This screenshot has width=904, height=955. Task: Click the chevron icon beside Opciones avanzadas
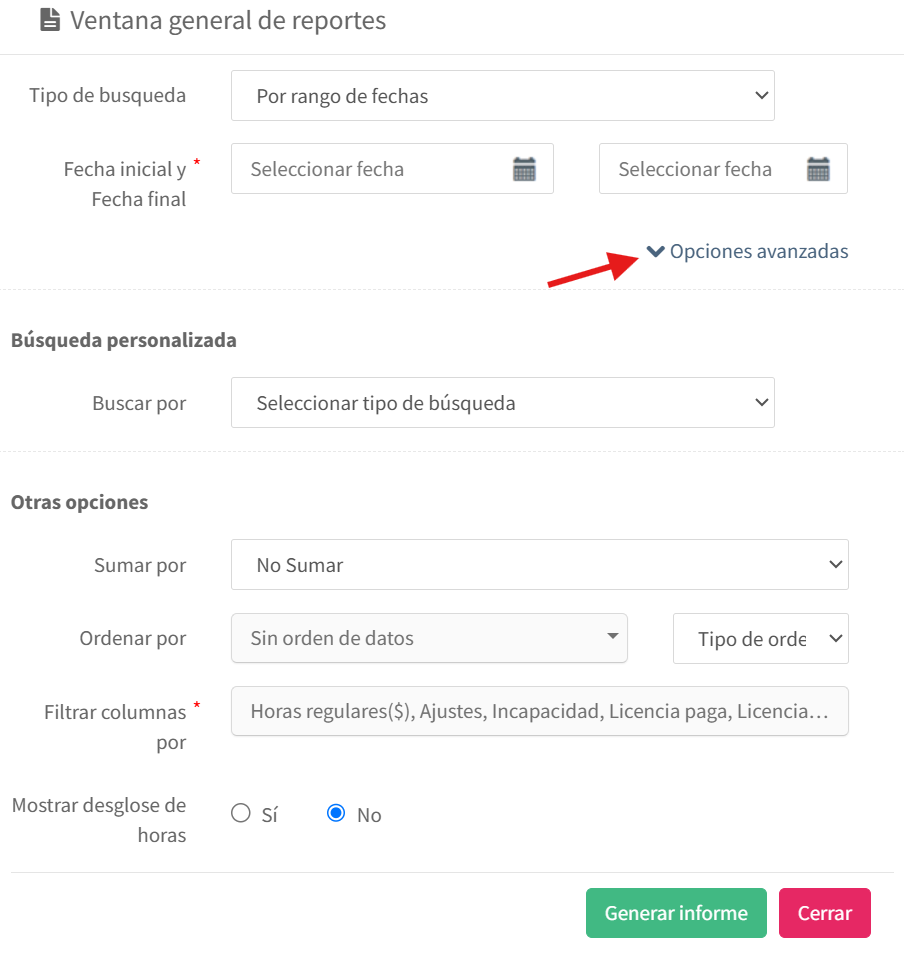coord(655,250)
